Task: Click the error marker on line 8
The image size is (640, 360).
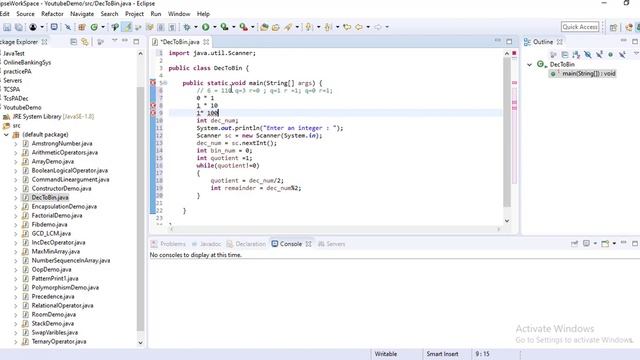Action: pos(153,106)
